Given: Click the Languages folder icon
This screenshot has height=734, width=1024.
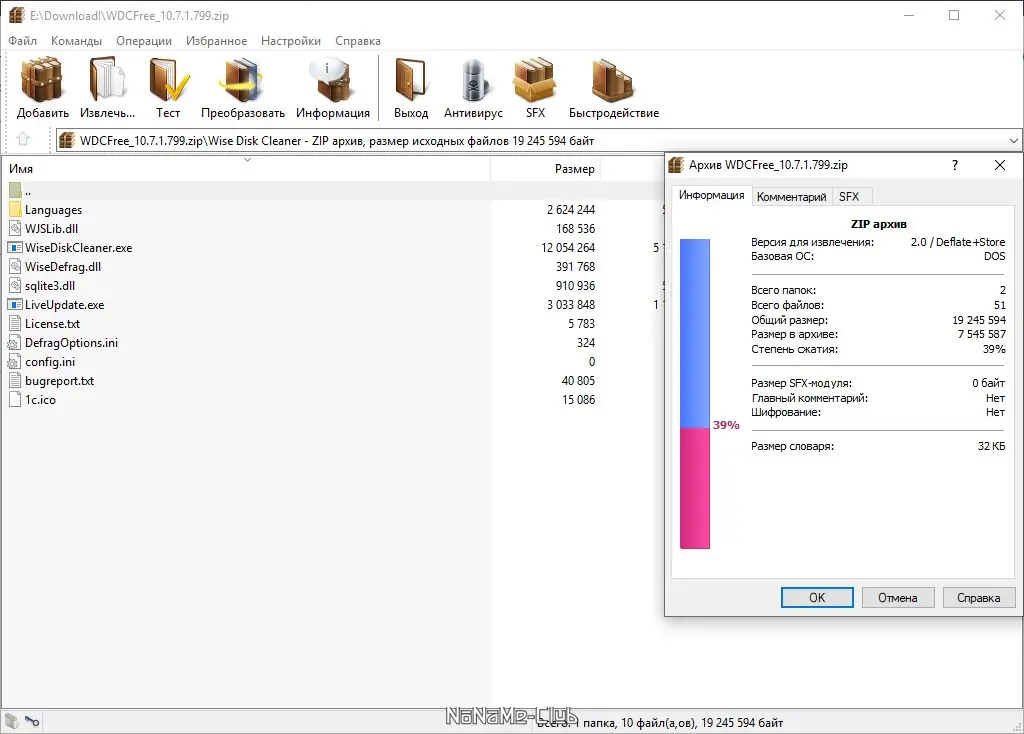Looking at the screenshot, I should coord(16,210).
